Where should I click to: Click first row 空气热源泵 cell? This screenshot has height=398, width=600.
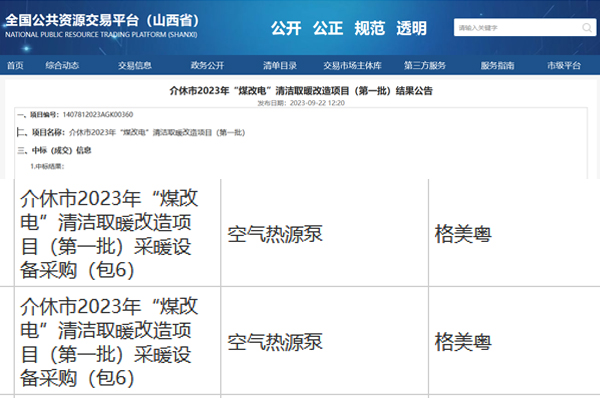pos(324,233)
